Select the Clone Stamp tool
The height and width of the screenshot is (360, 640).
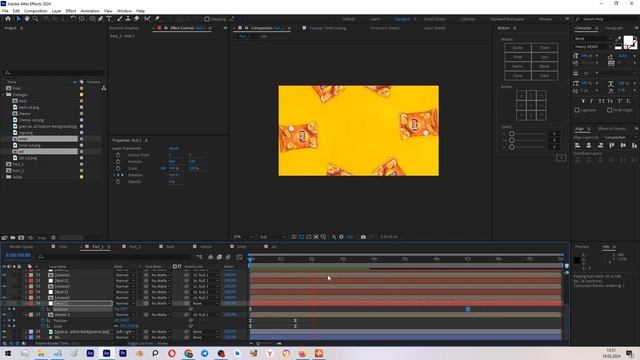click(x=128, y=19)
